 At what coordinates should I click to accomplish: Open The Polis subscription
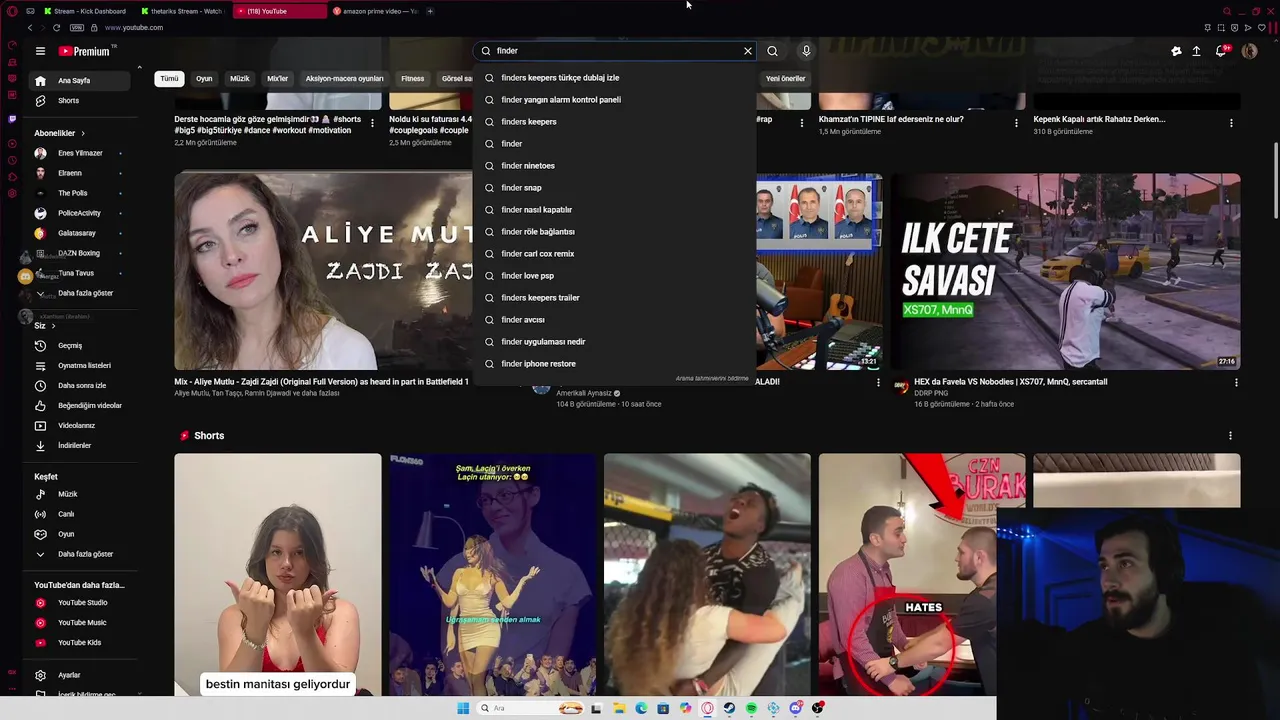(80, 193)
